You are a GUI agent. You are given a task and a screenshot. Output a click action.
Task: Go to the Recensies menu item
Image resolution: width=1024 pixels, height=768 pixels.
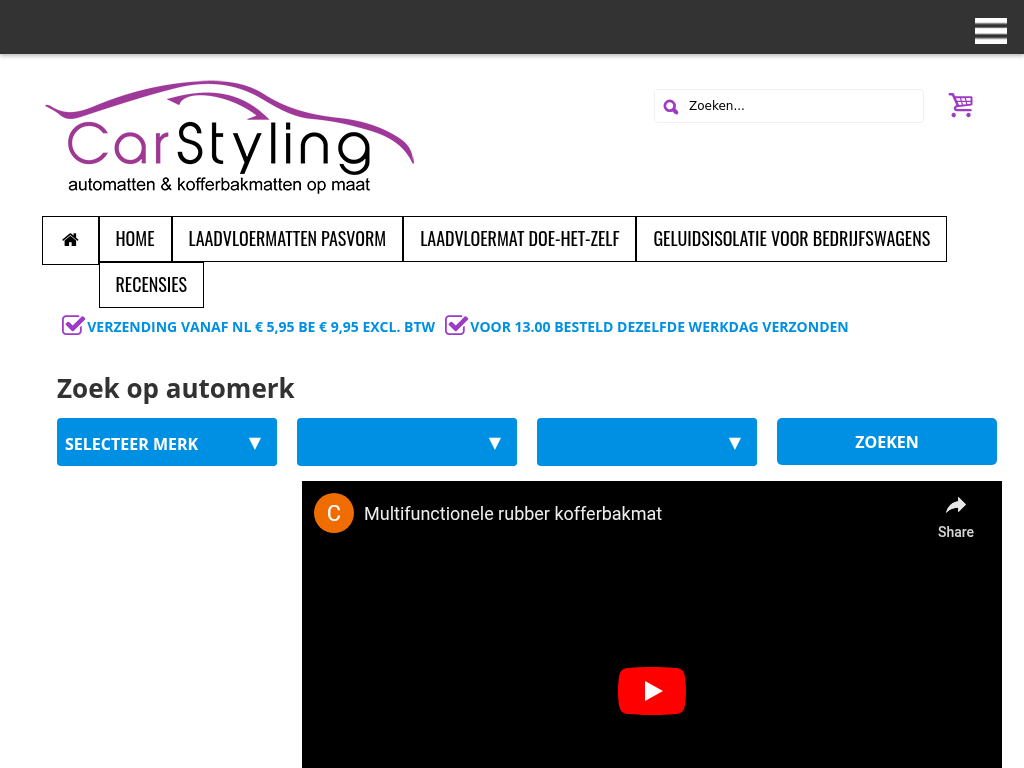[x=151, y=285]
